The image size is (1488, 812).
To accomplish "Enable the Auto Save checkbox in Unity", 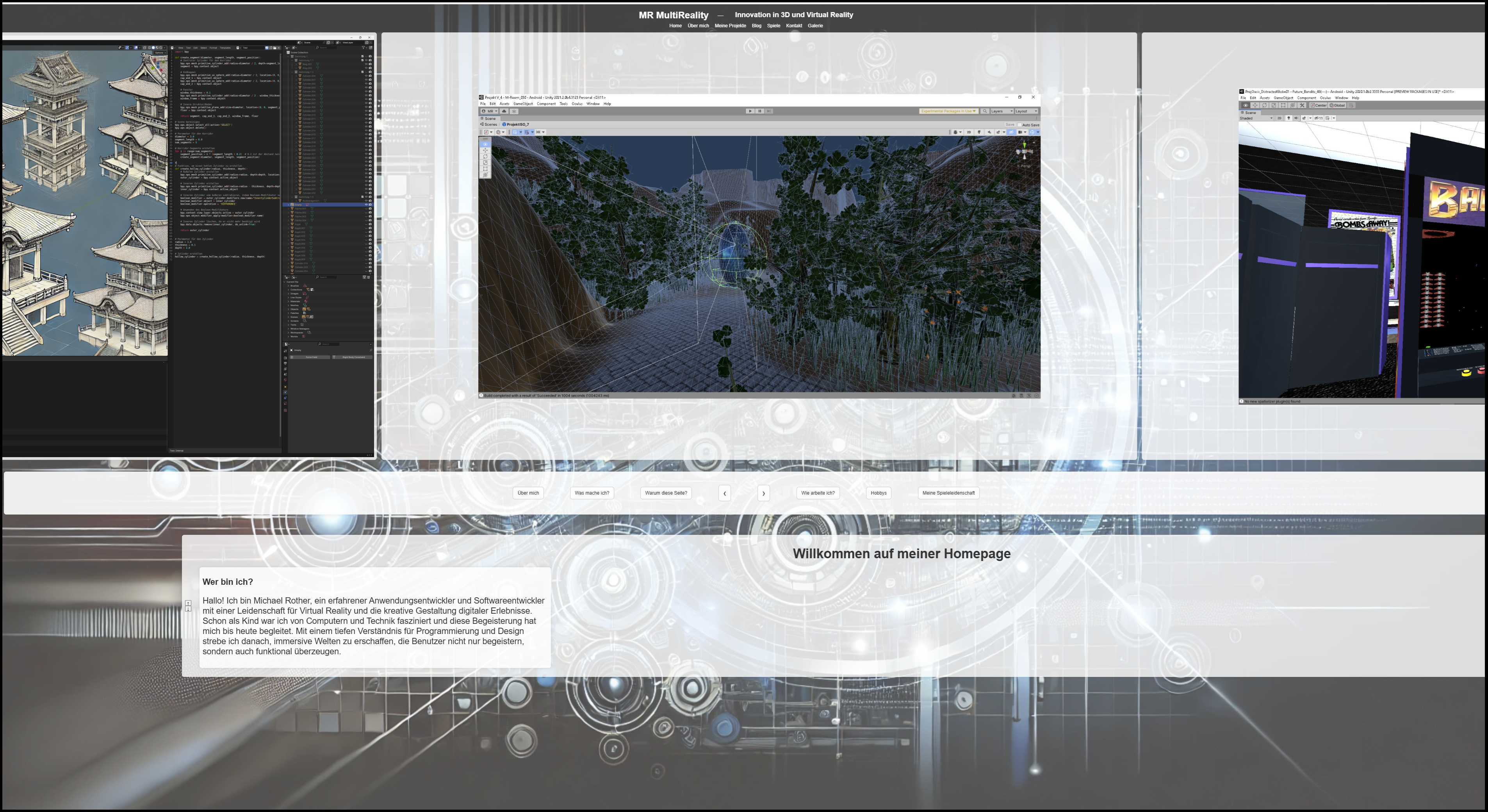I will [1020, 125].
